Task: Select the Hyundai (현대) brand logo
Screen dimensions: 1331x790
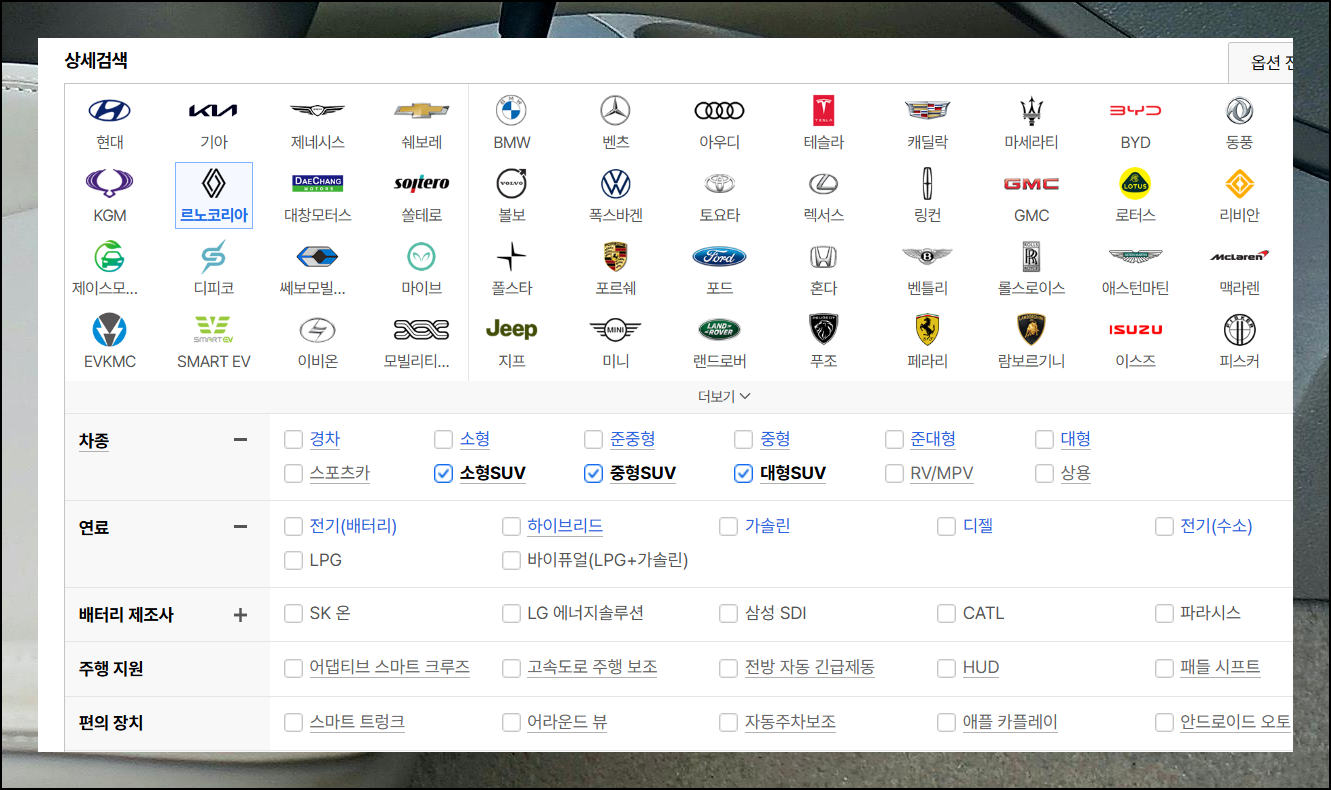Action: click(x=110, y=111)
